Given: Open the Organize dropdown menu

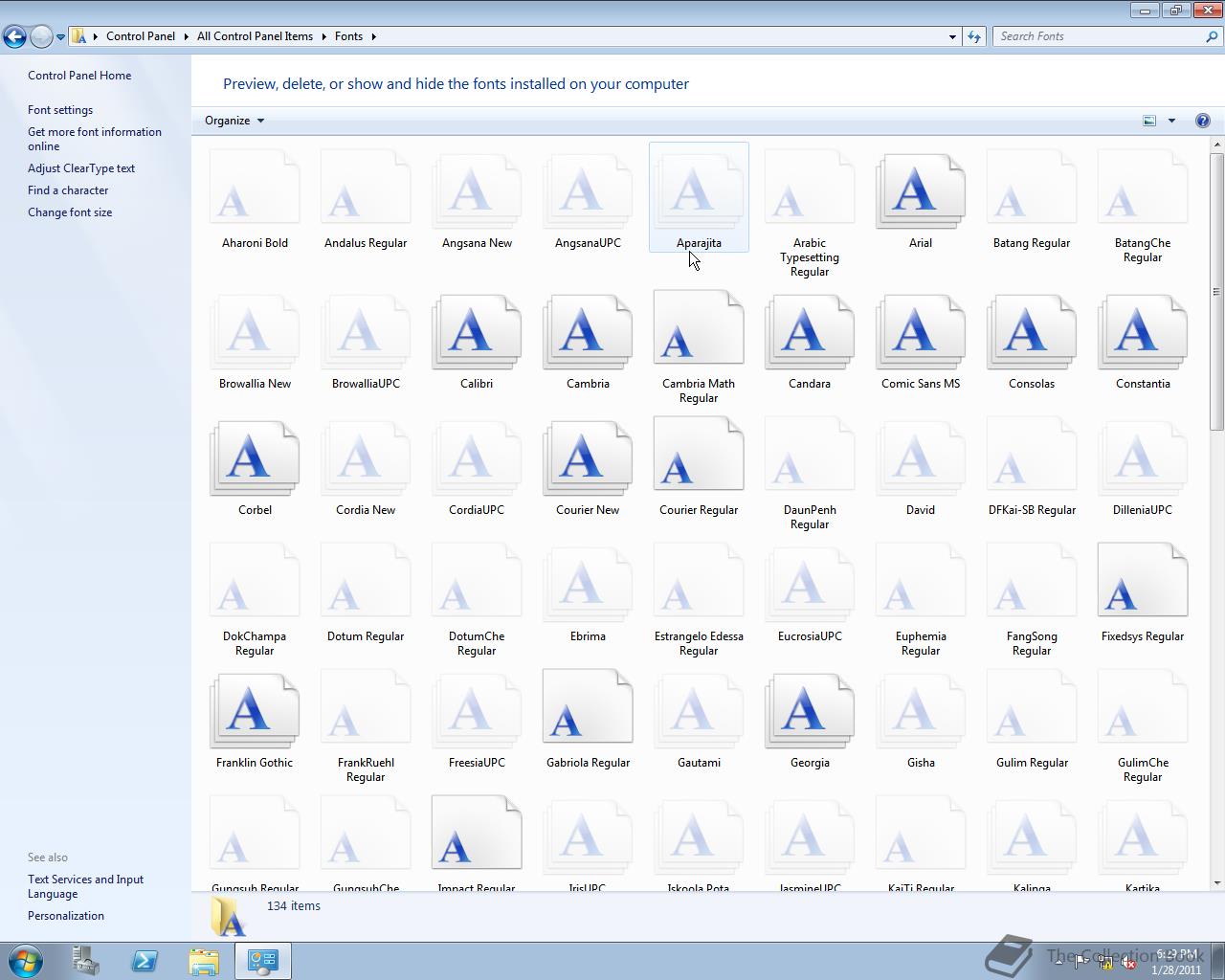Looking at the screenshot, I should click(x=234, y=121).
